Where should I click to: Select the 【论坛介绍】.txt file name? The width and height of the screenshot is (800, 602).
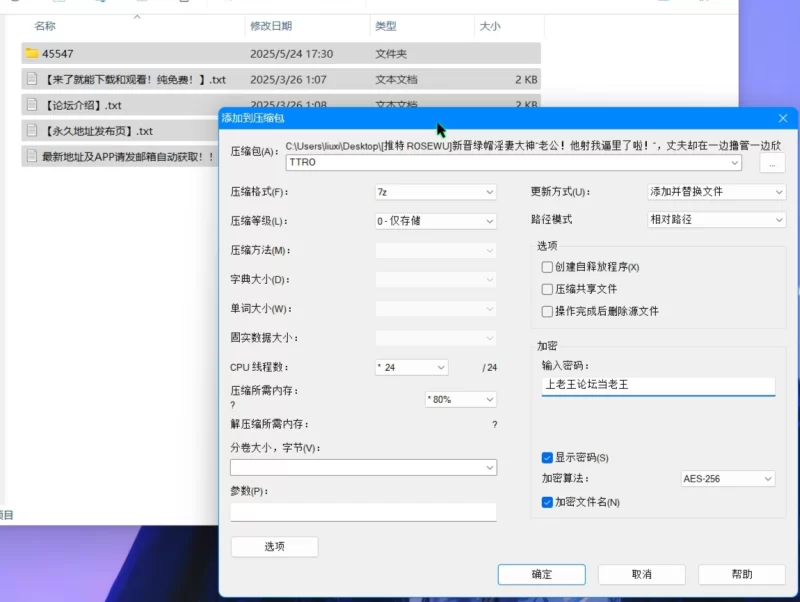(83, 105)
